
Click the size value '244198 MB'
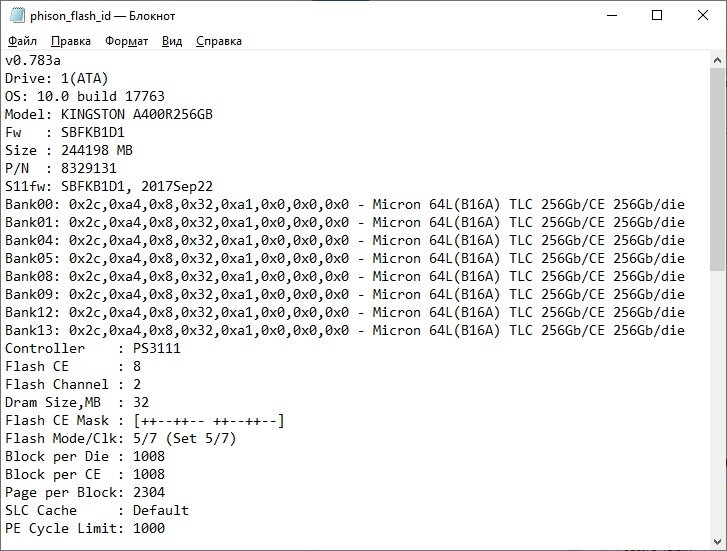[x=97, y=151]
